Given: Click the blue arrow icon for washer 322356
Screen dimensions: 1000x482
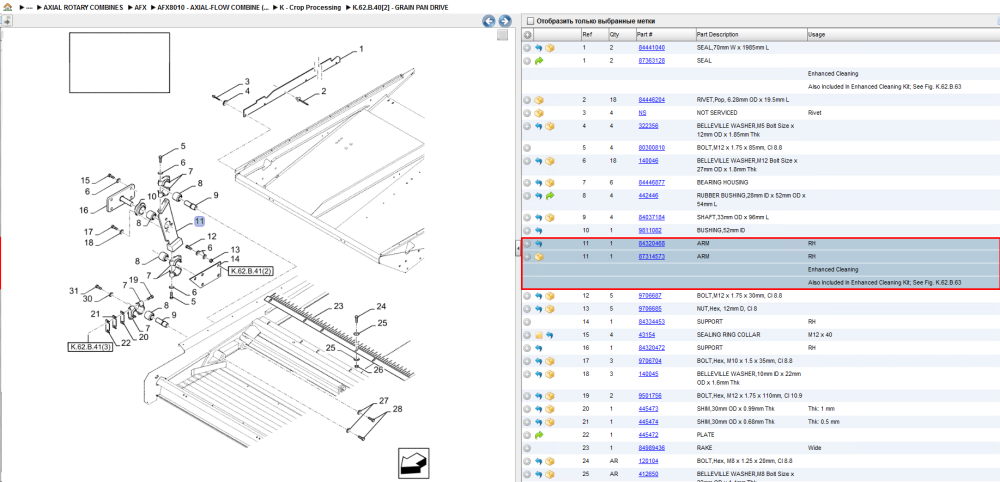Looking at the screenshot, I should pos(538,126).
